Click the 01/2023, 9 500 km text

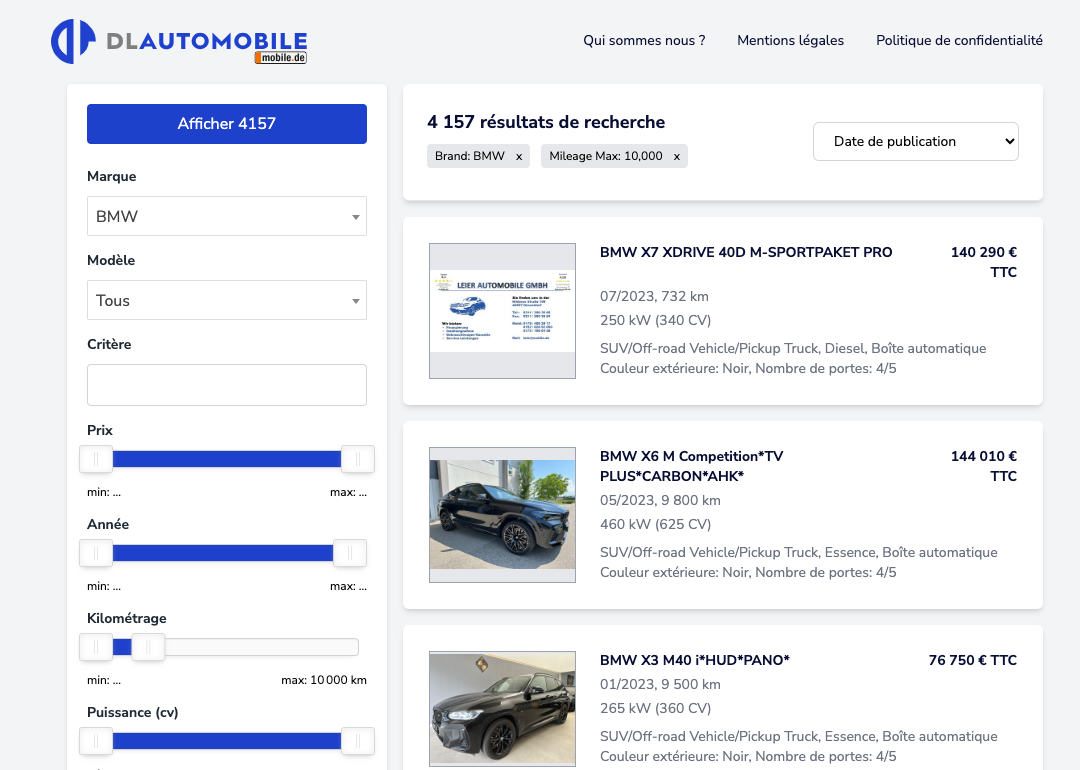661,684
